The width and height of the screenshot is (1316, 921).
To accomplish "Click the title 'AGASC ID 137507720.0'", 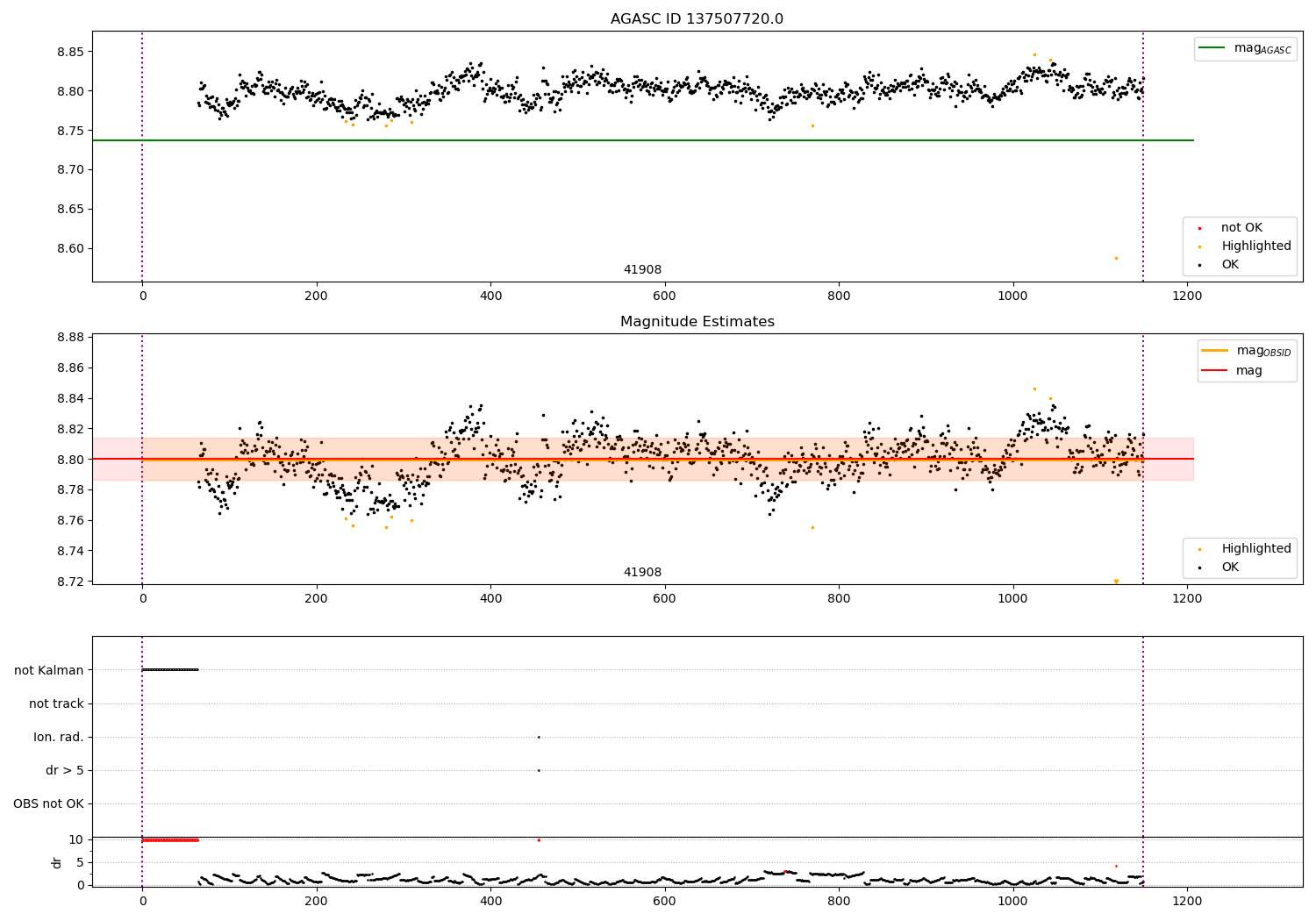I will [x=697, y=19].
